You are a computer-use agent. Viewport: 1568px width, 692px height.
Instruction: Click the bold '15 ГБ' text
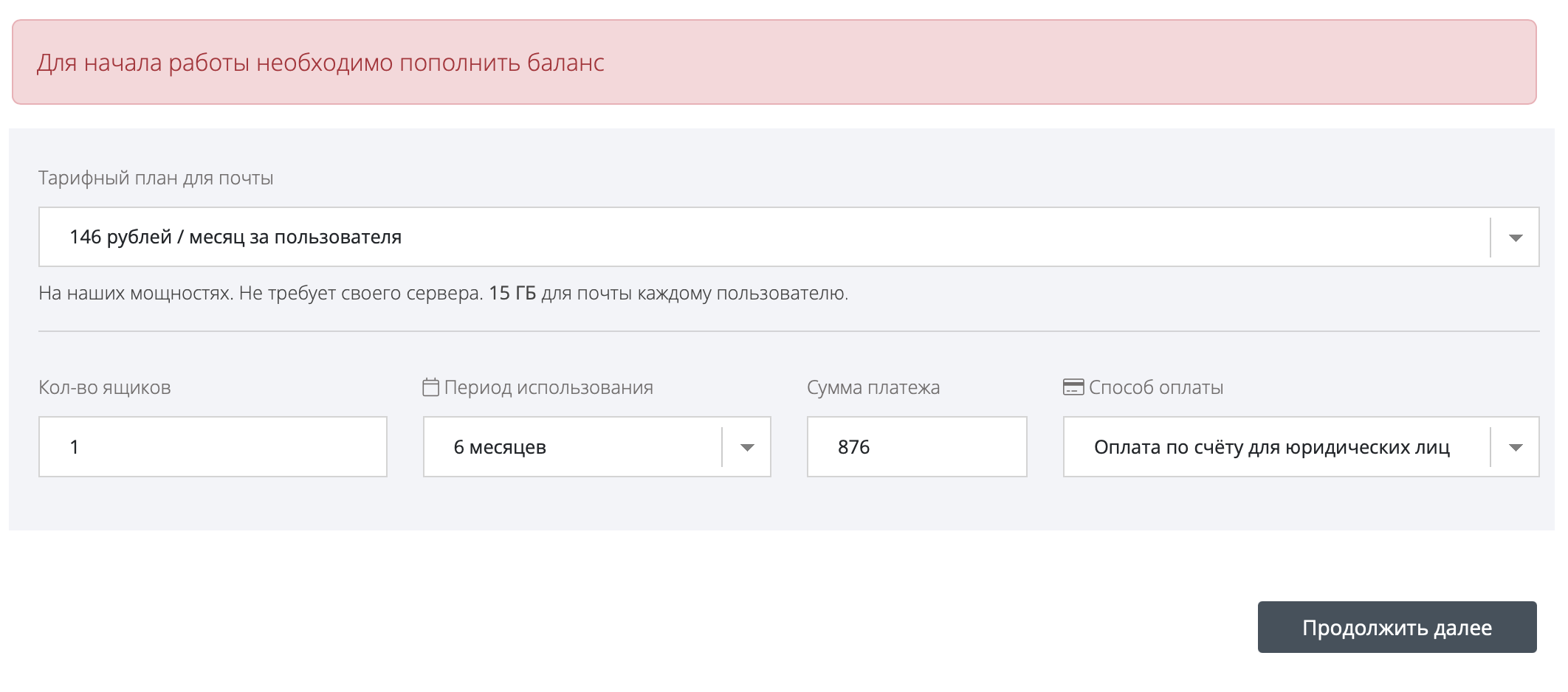click(x=512, y=294)
